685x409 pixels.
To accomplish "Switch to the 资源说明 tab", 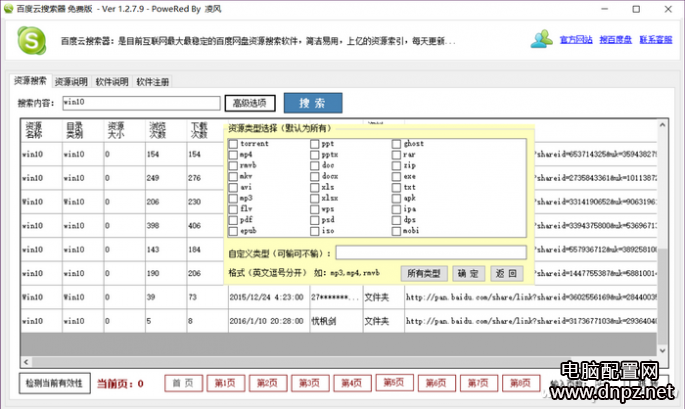I will point(71,82).
